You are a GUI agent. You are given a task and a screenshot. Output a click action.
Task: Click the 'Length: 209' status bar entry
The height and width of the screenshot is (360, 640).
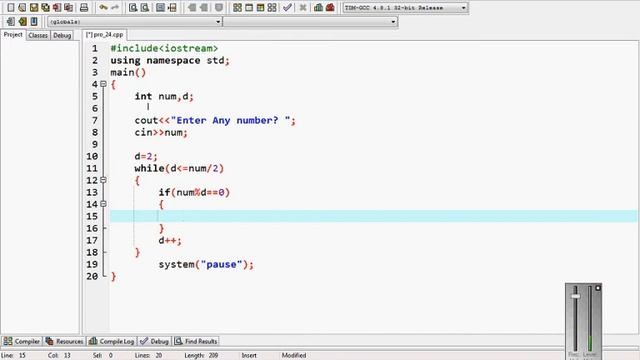pyautogui.click(x=201, y=356)
